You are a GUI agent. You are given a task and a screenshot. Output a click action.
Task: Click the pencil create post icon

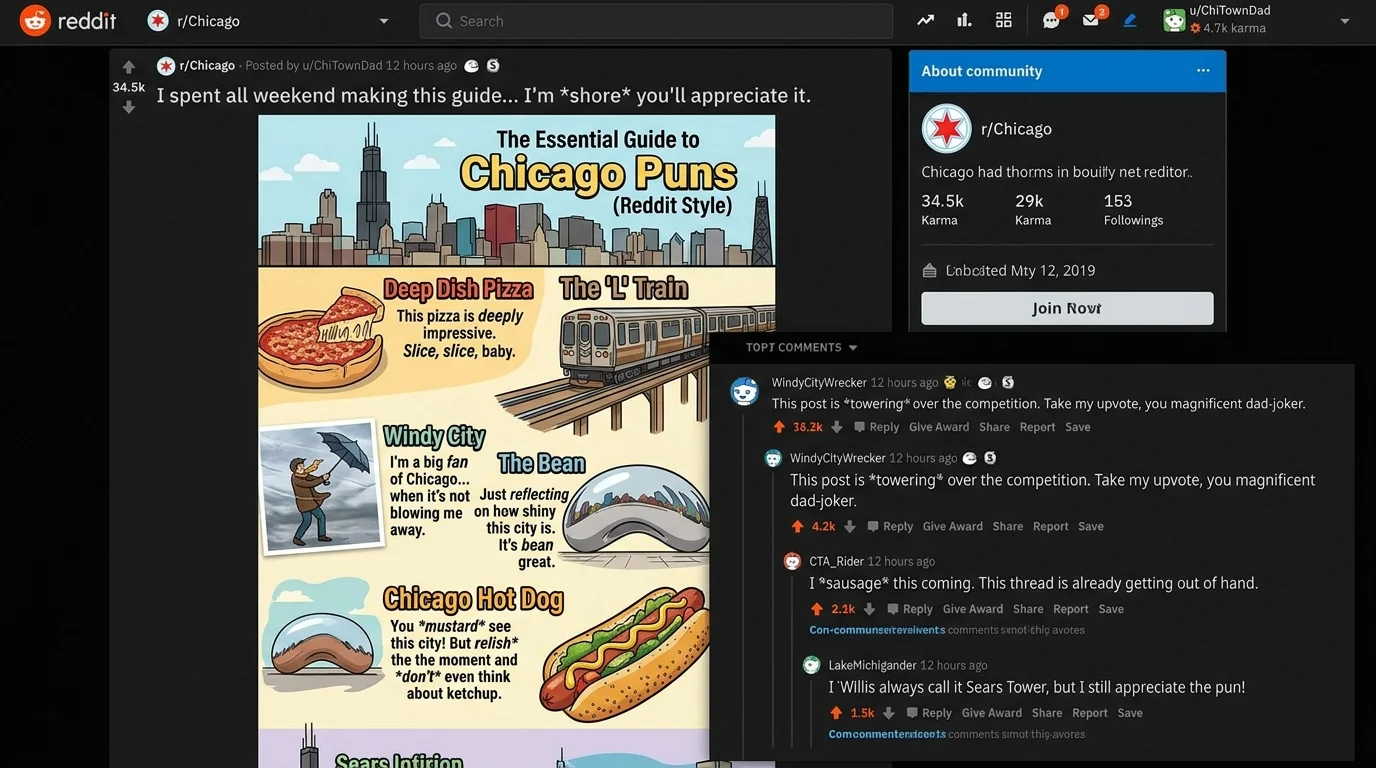tap(1130, 20)
